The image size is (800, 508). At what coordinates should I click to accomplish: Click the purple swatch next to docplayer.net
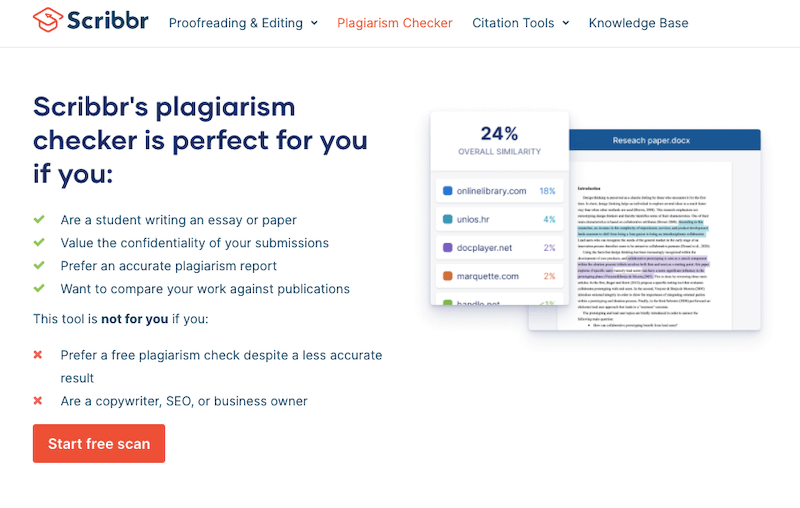[447, 247]
